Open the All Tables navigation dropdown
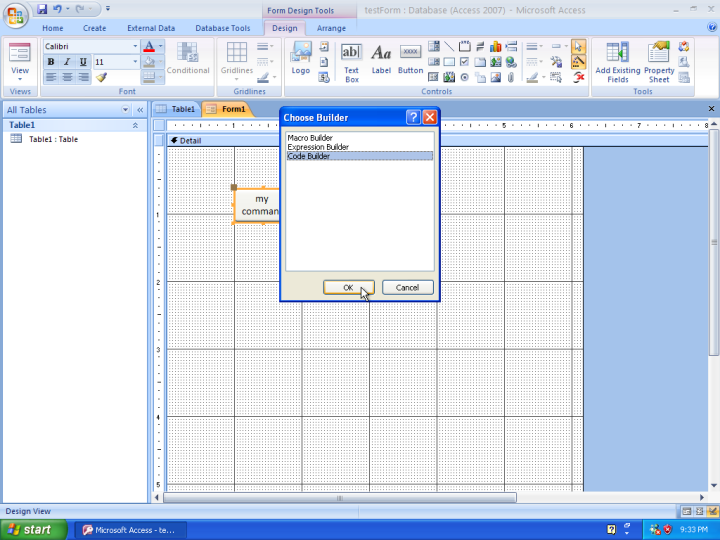 pyautogui.click(x=125, y=110)
